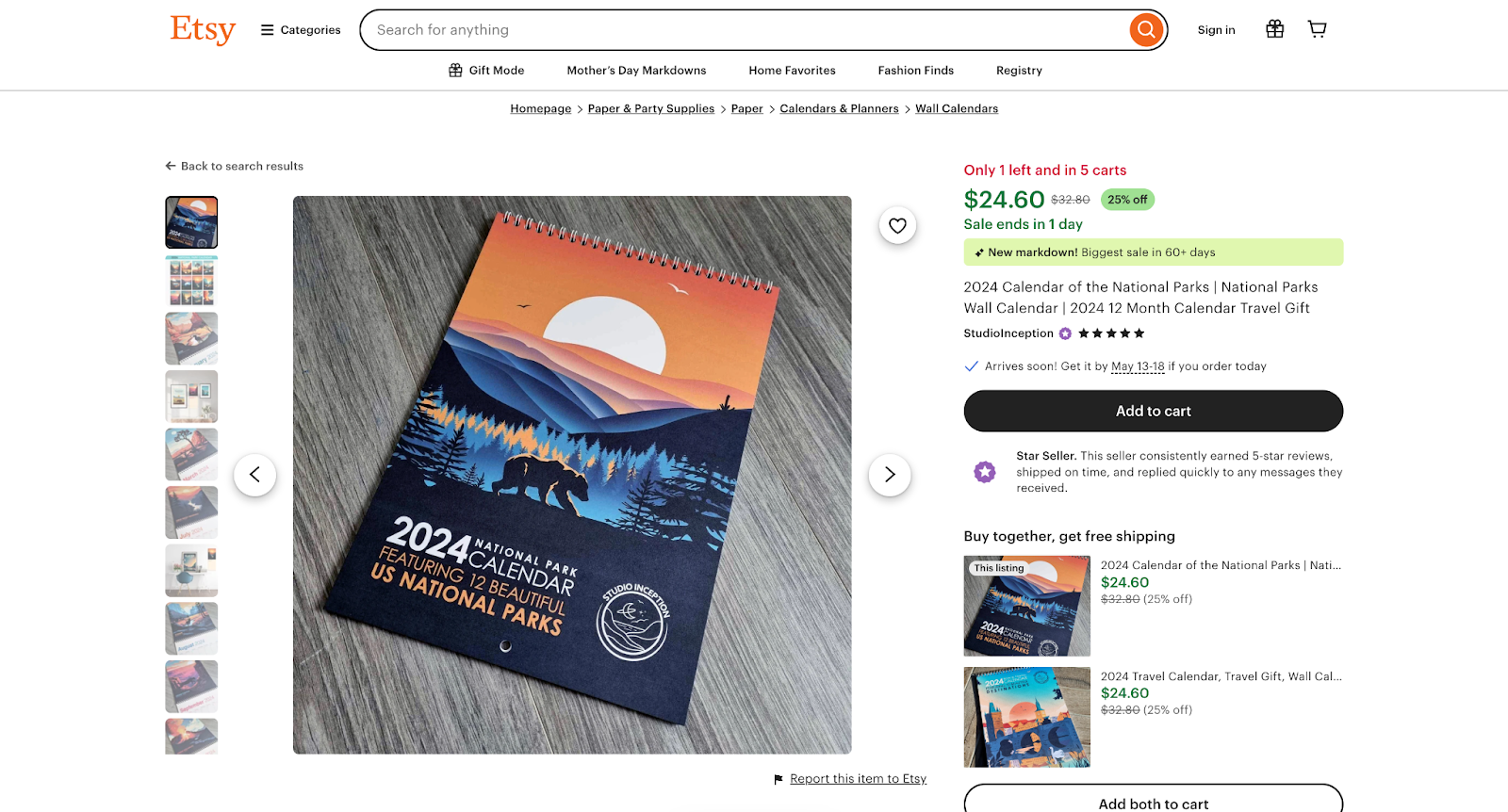Open the Sign in link
Image resolution: width=1508 pixels, height=812 pixels.
[x=1216, y=29]
